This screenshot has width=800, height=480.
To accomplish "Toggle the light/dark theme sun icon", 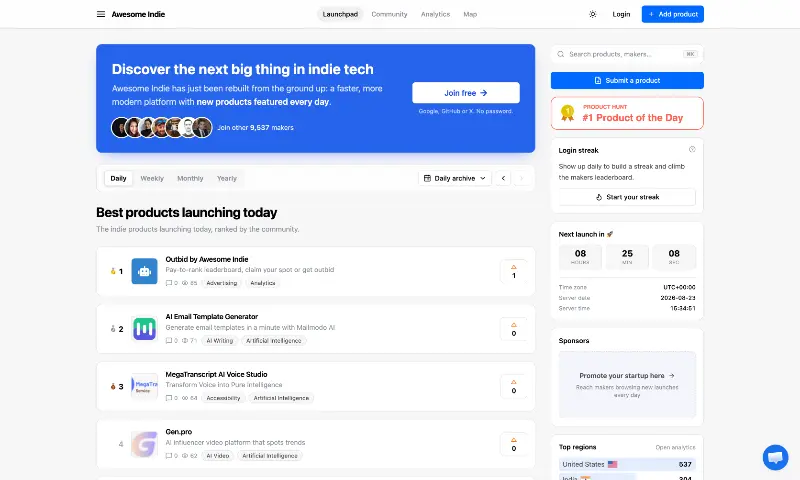I will tap(592, 14).
